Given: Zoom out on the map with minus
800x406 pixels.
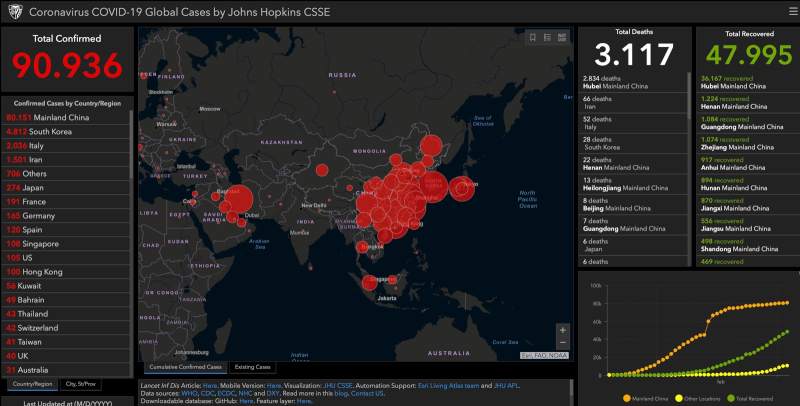Looking at the screenshot, I should click(563, 343).
